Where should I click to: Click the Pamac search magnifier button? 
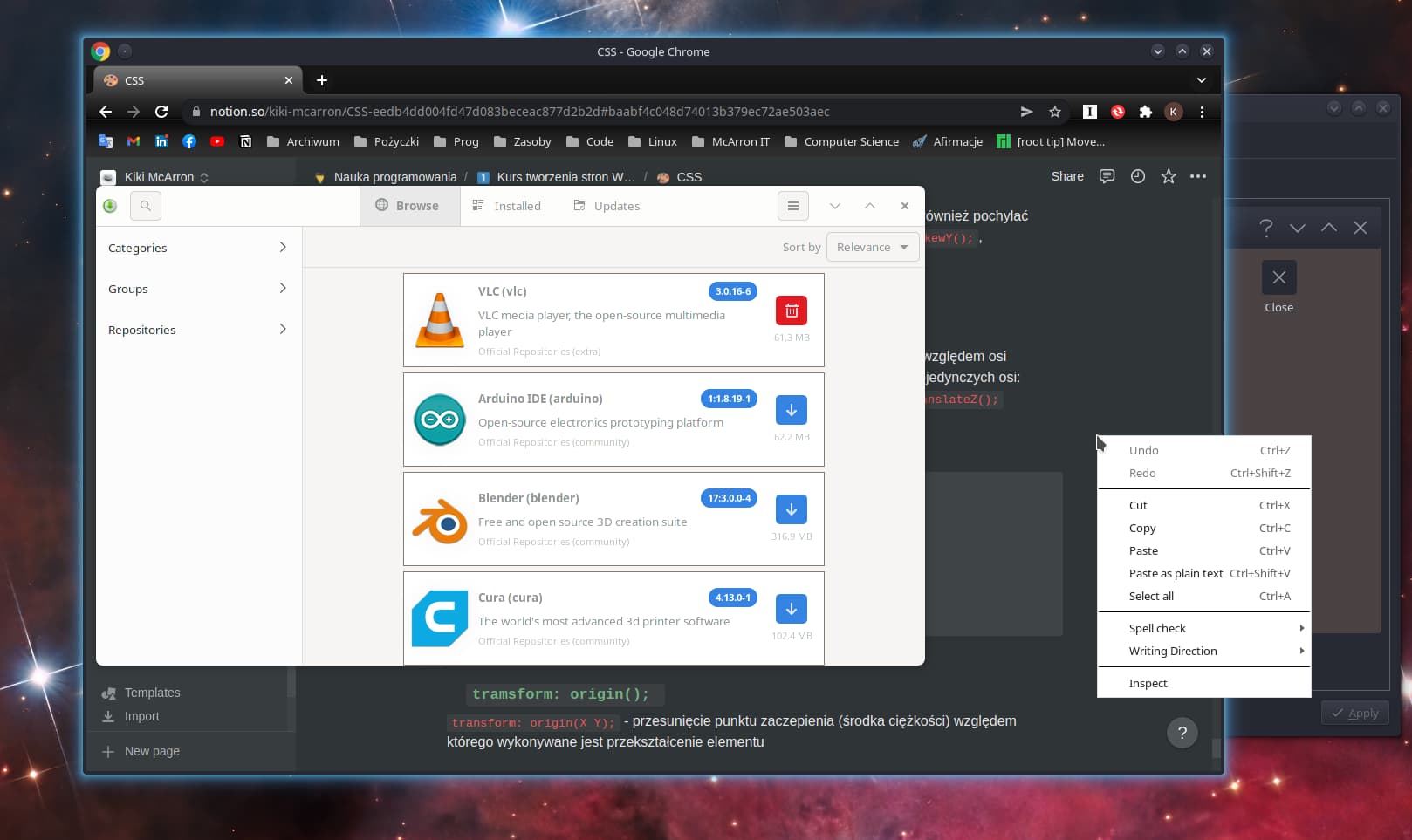[x=146, y=206]
